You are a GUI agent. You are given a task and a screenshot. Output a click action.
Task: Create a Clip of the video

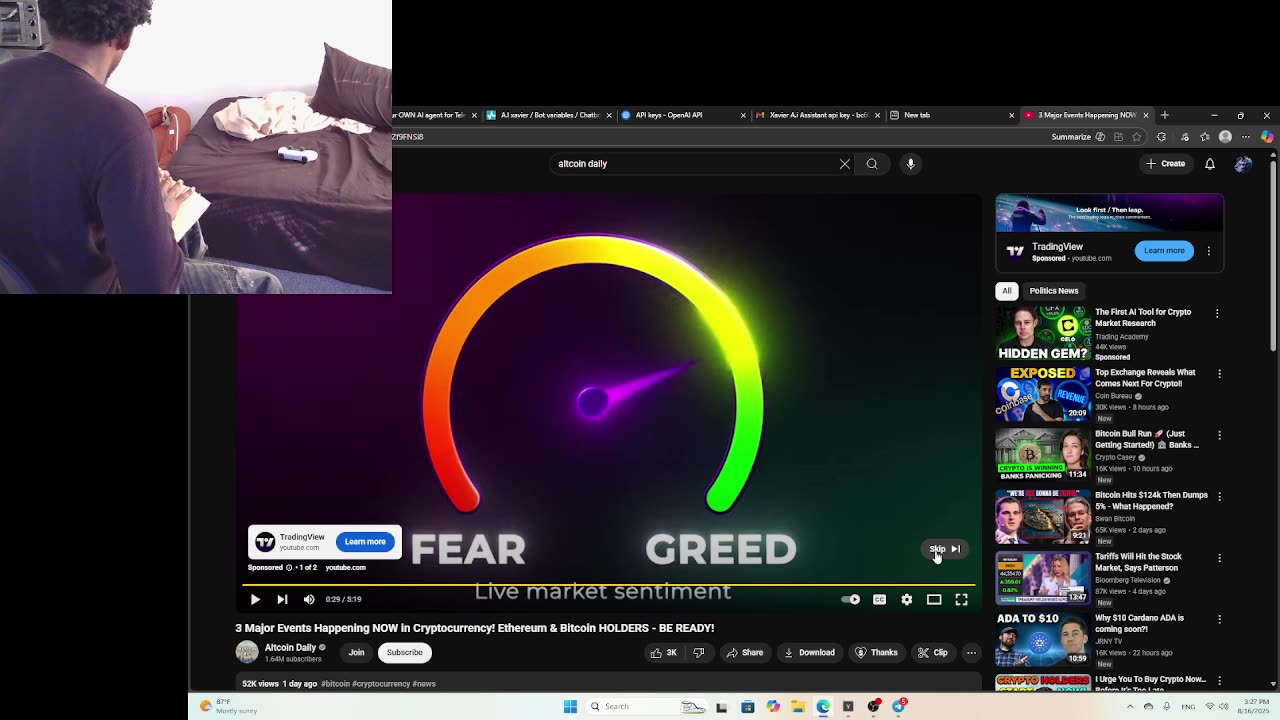(933, 653)
